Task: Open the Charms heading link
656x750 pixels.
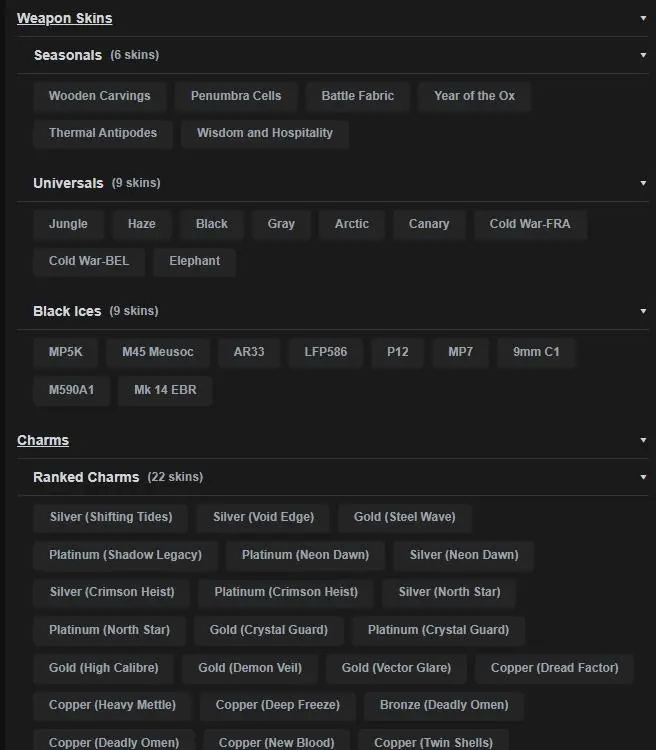Action: coord(43,440)
